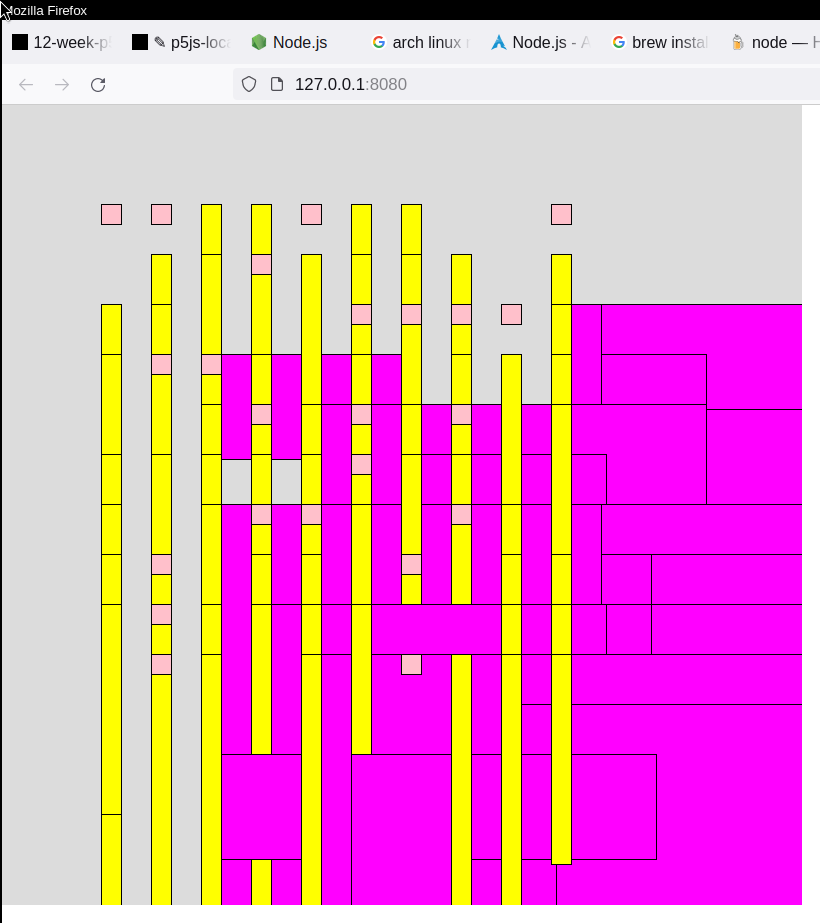Click the browser Forward arrow button
Image resolution: width=820 pixels, height=923 pixels.
click(x=62, y=84)
